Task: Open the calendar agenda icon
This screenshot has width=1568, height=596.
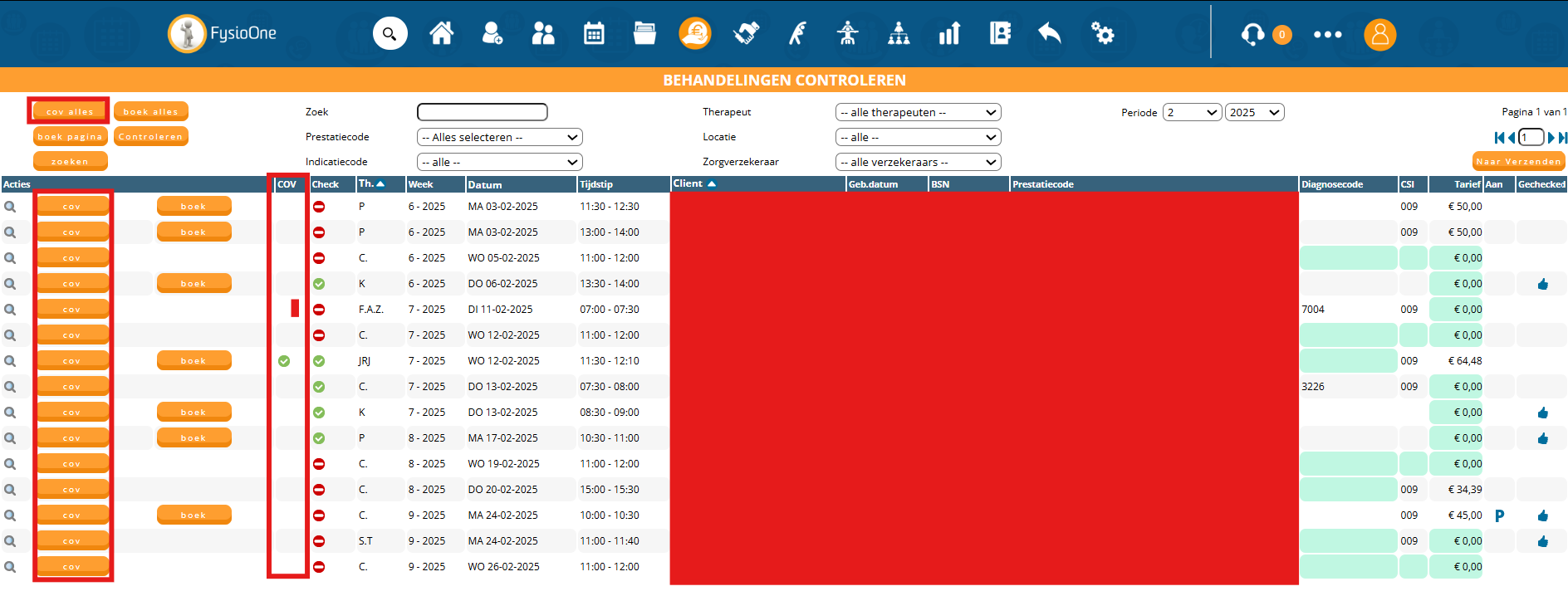Action: click(x=594, y=34)
